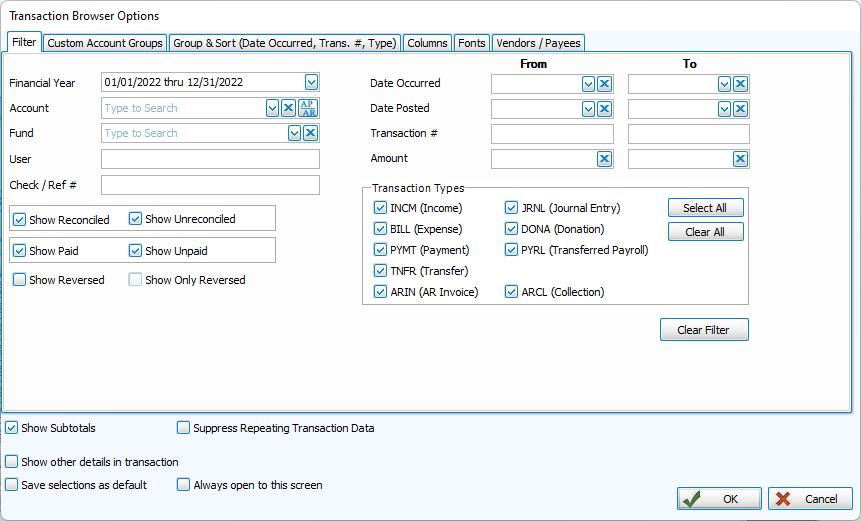Open the Vendors / Payees tab

537,43
